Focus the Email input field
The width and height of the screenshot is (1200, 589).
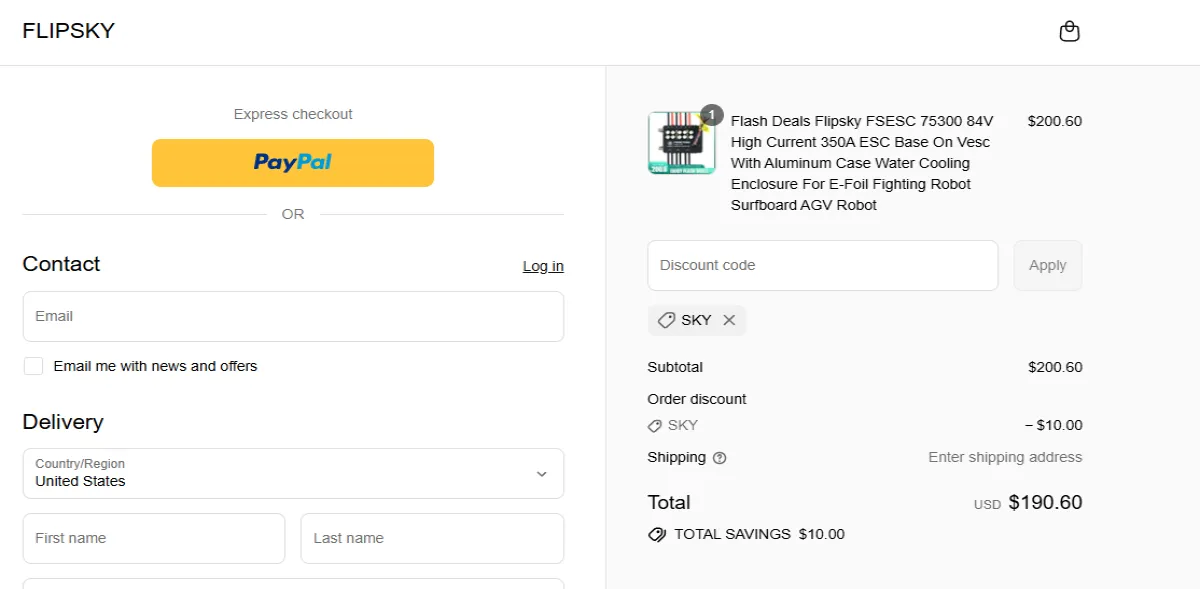click(x=293, y=316)
